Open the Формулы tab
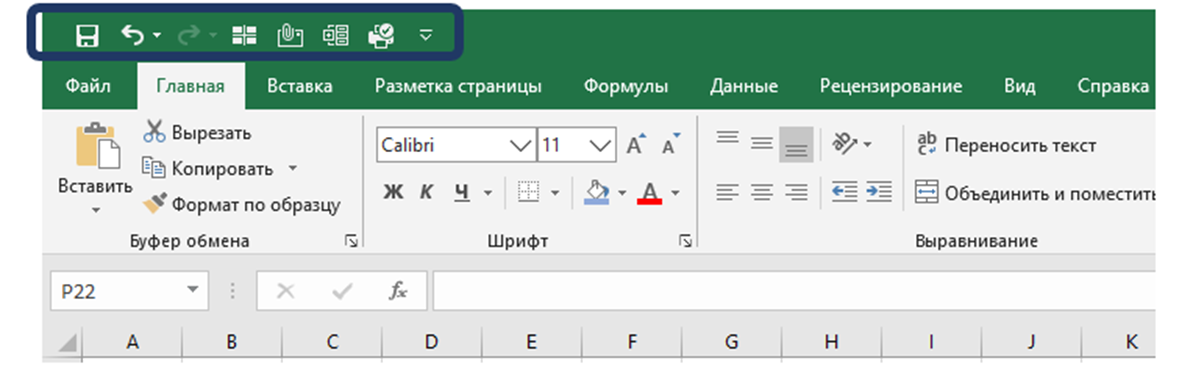Screen dimensions: 1179x372 [x=626, y=86]
